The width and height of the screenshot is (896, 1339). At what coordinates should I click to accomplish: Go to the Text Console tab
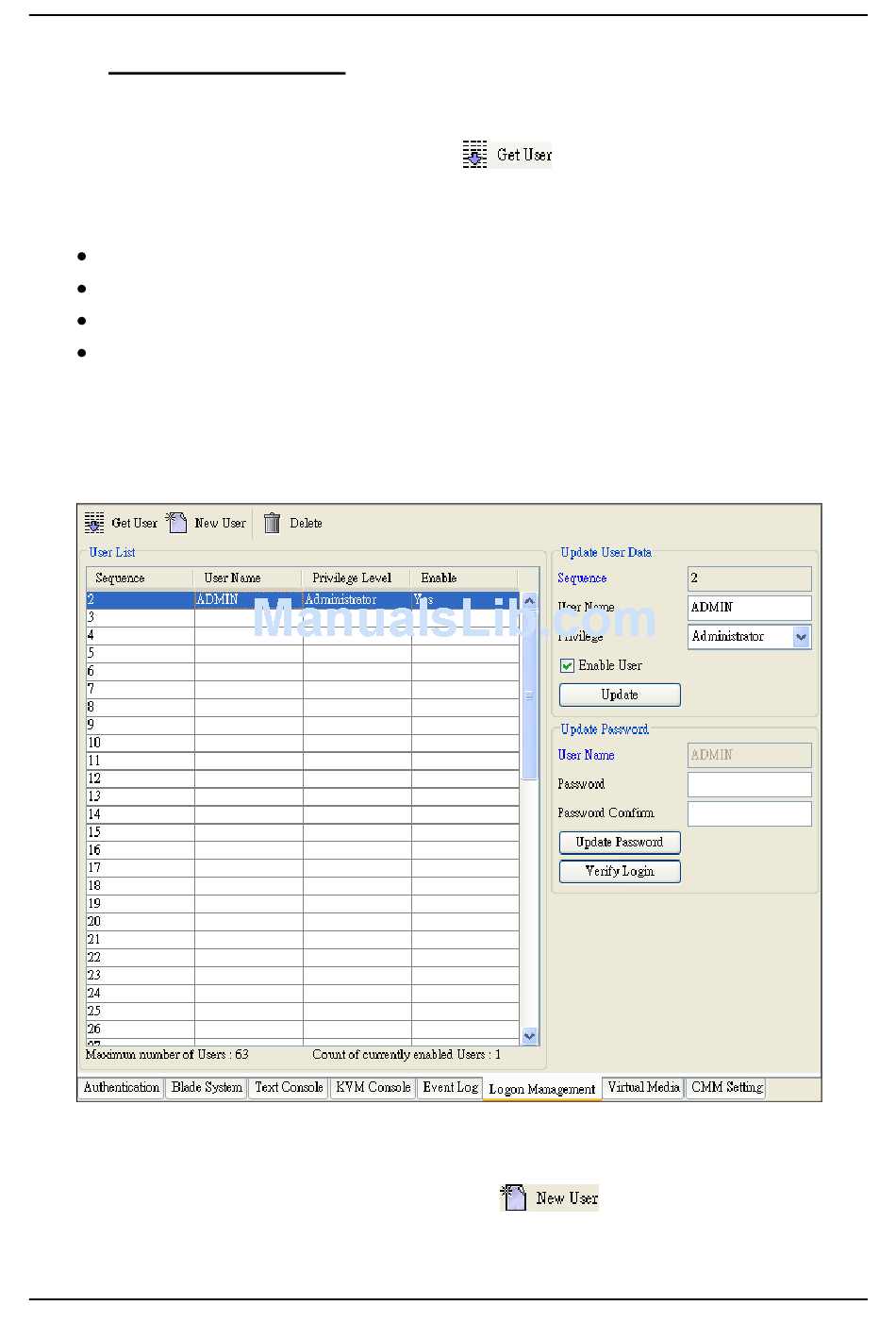point(289,1088)
